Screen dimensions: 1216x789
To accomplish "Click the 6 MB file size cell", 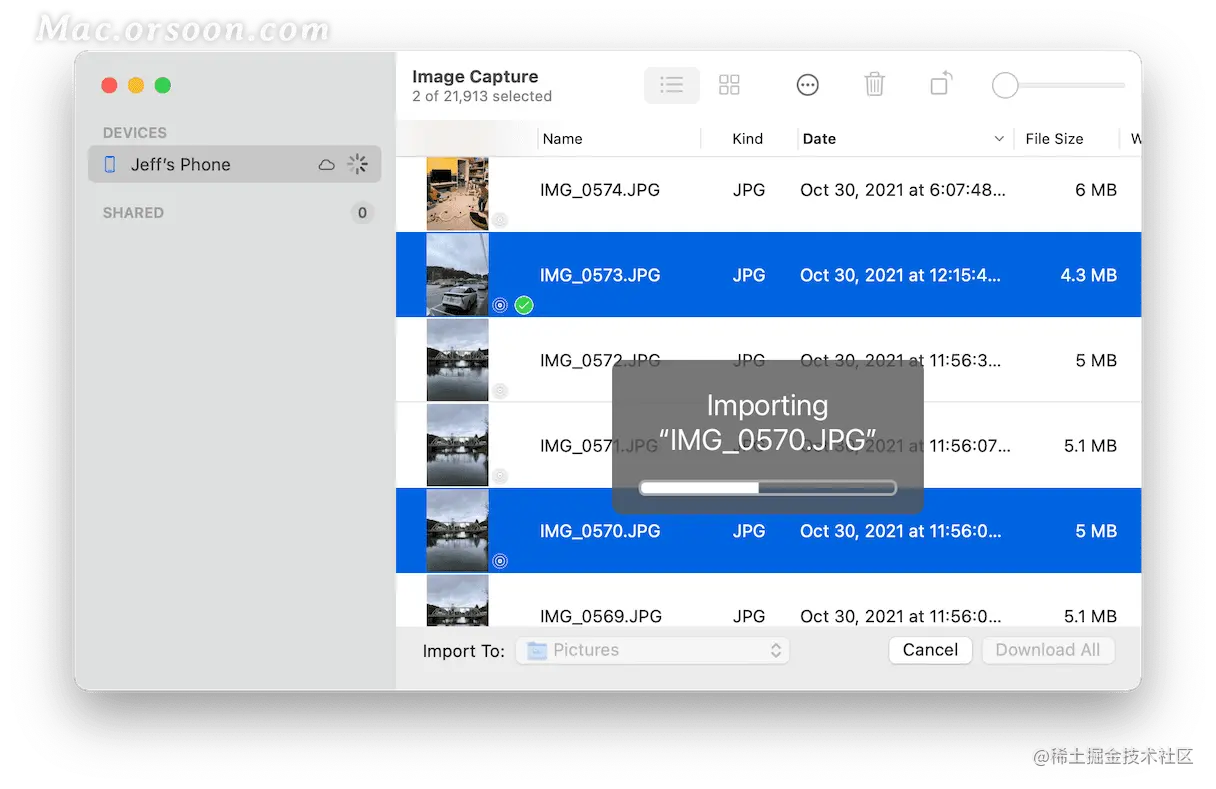I will (1096, 190).
